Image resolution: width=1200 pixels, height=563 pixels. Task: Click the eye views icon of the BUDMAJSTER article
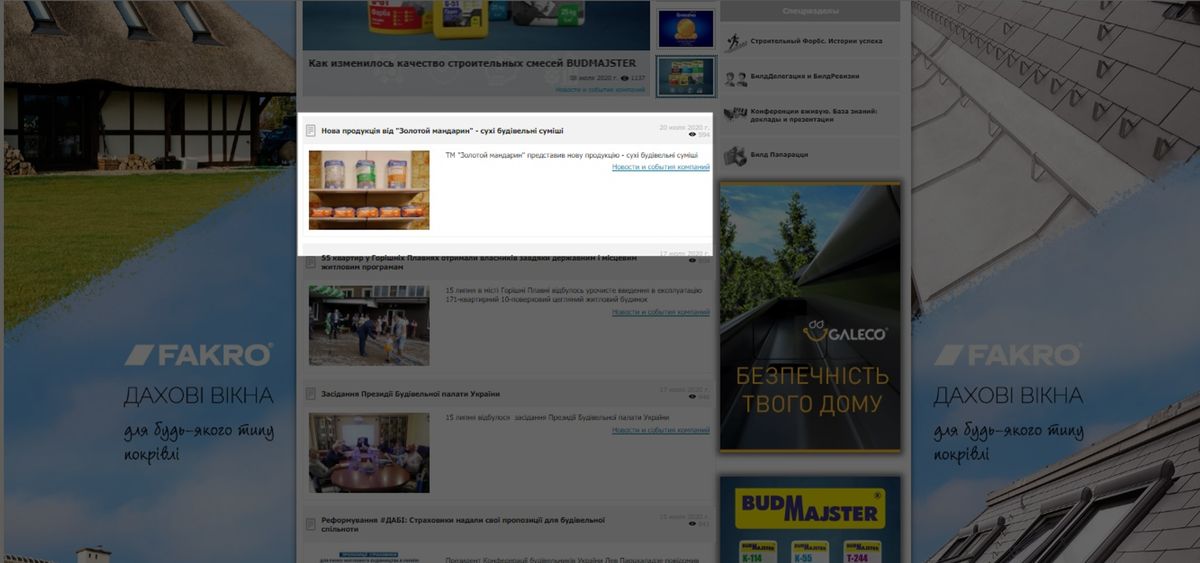click(625, 78)
